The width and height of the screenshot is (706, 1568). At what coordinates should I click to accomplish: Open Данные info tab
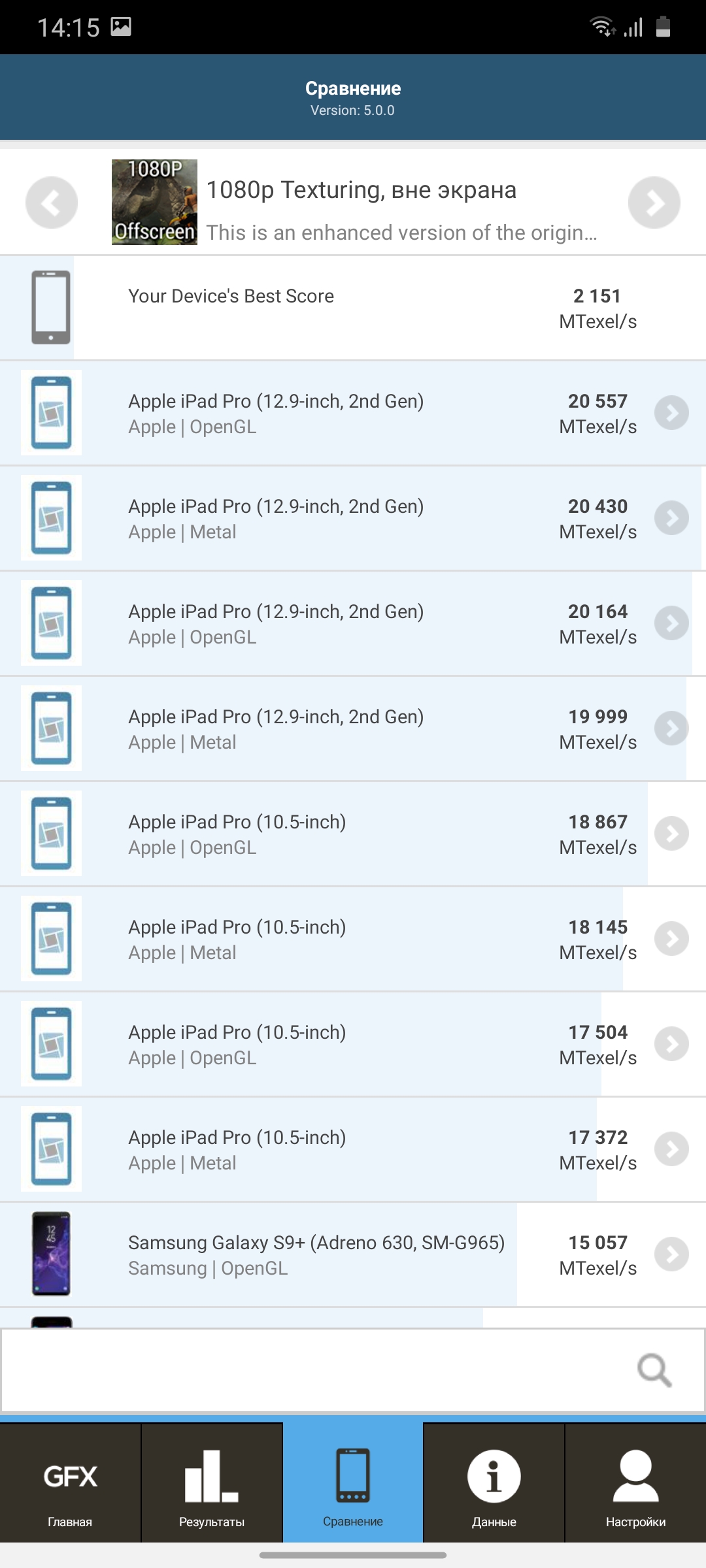tap(494, 1483)
